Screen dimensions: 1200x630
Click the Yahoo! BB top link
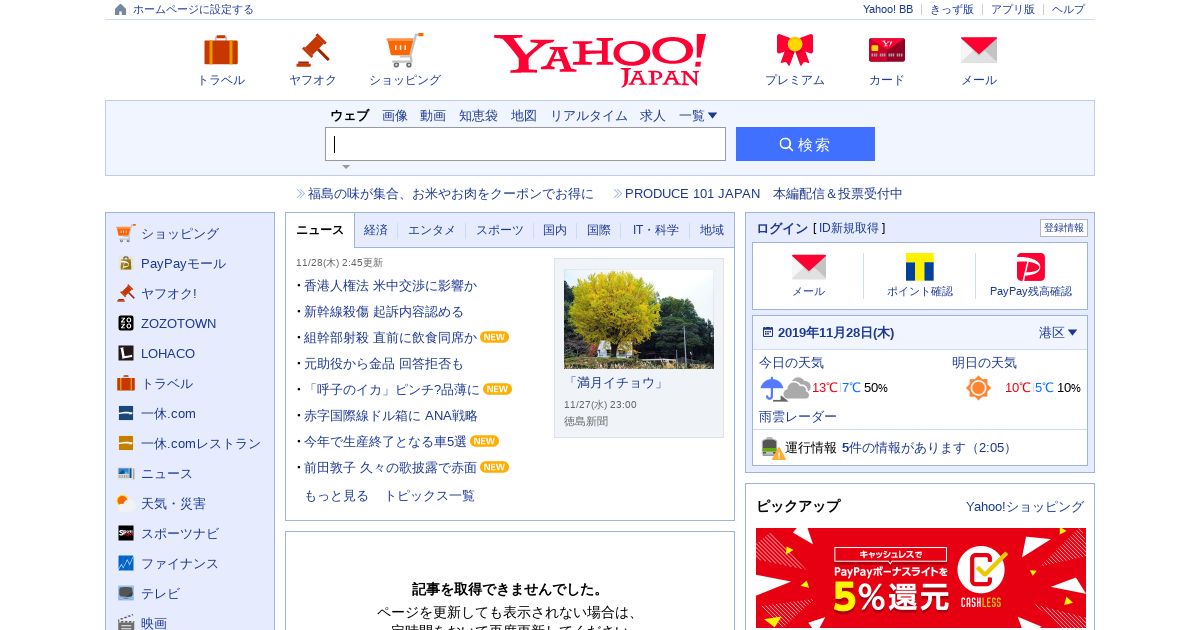pos(888,9)
